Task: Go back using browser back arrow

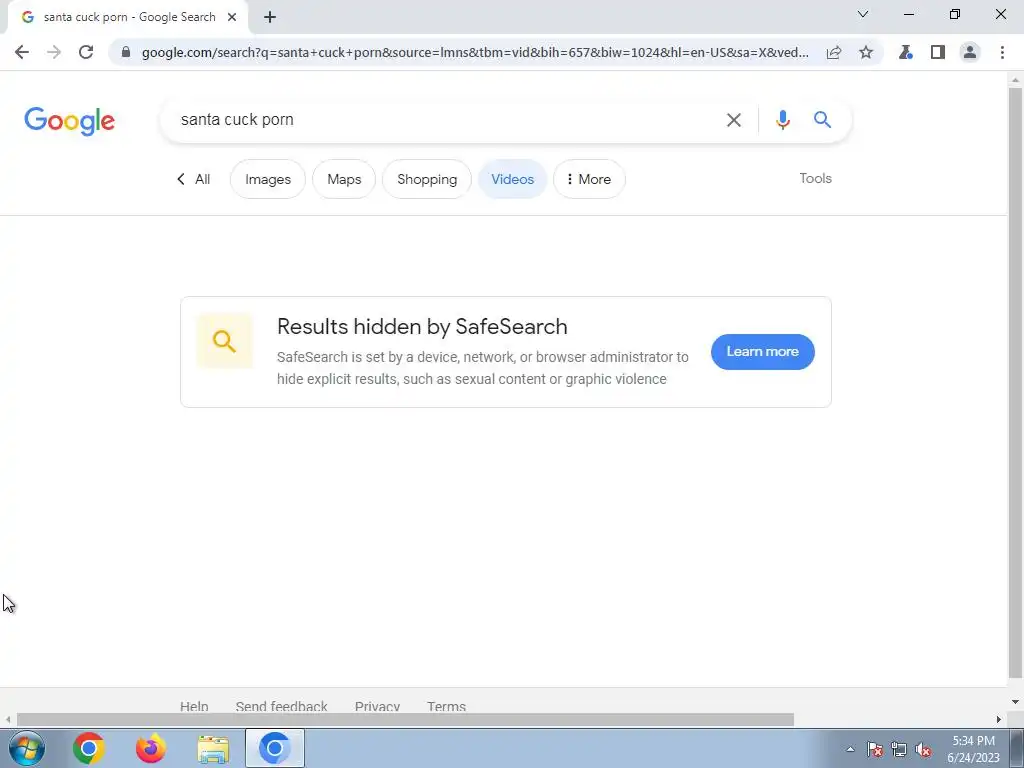Action: coord(22,52)
